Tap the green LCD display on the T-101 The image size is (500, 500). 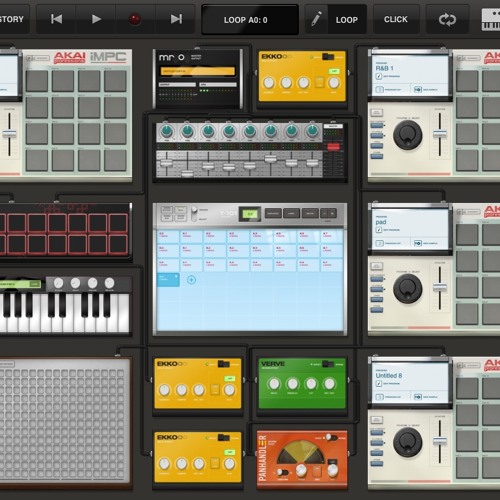pos(250,214)
